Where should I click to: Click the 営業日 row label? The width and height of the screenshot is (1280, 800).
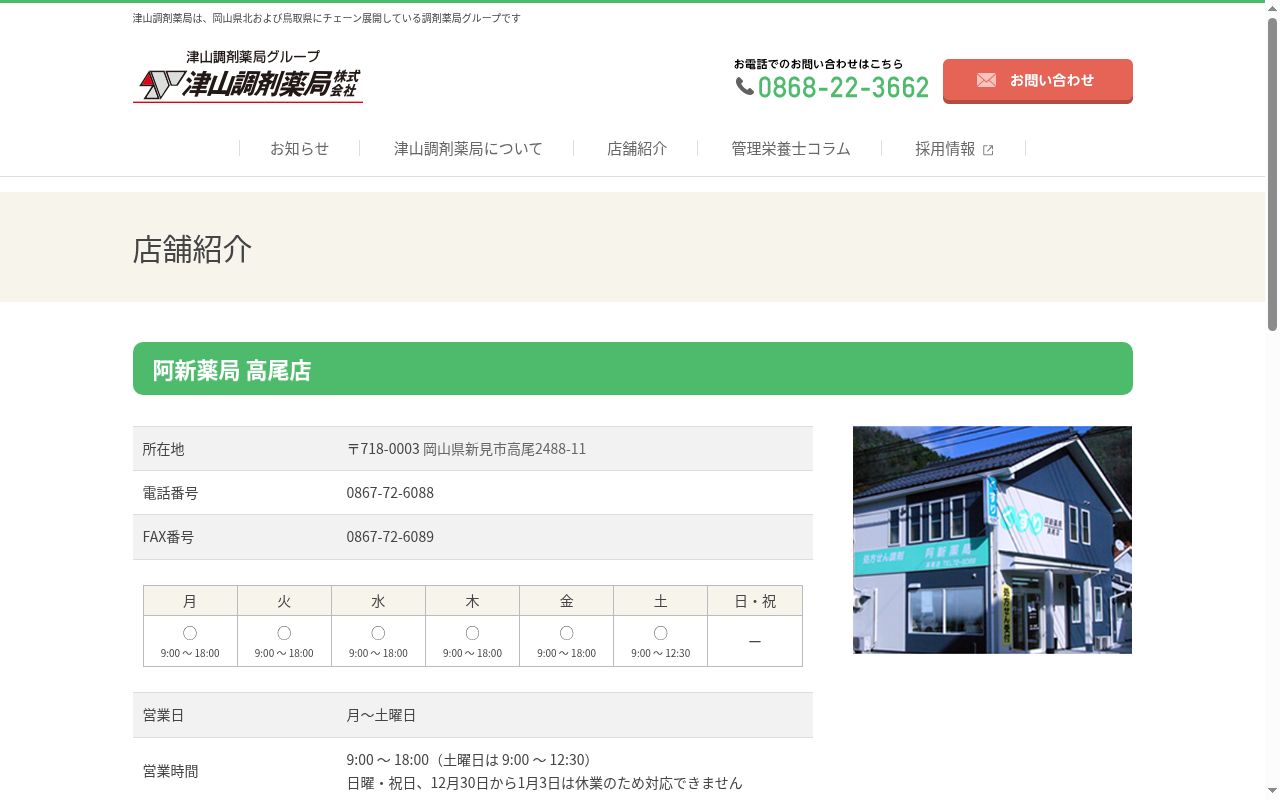[164, 715]
